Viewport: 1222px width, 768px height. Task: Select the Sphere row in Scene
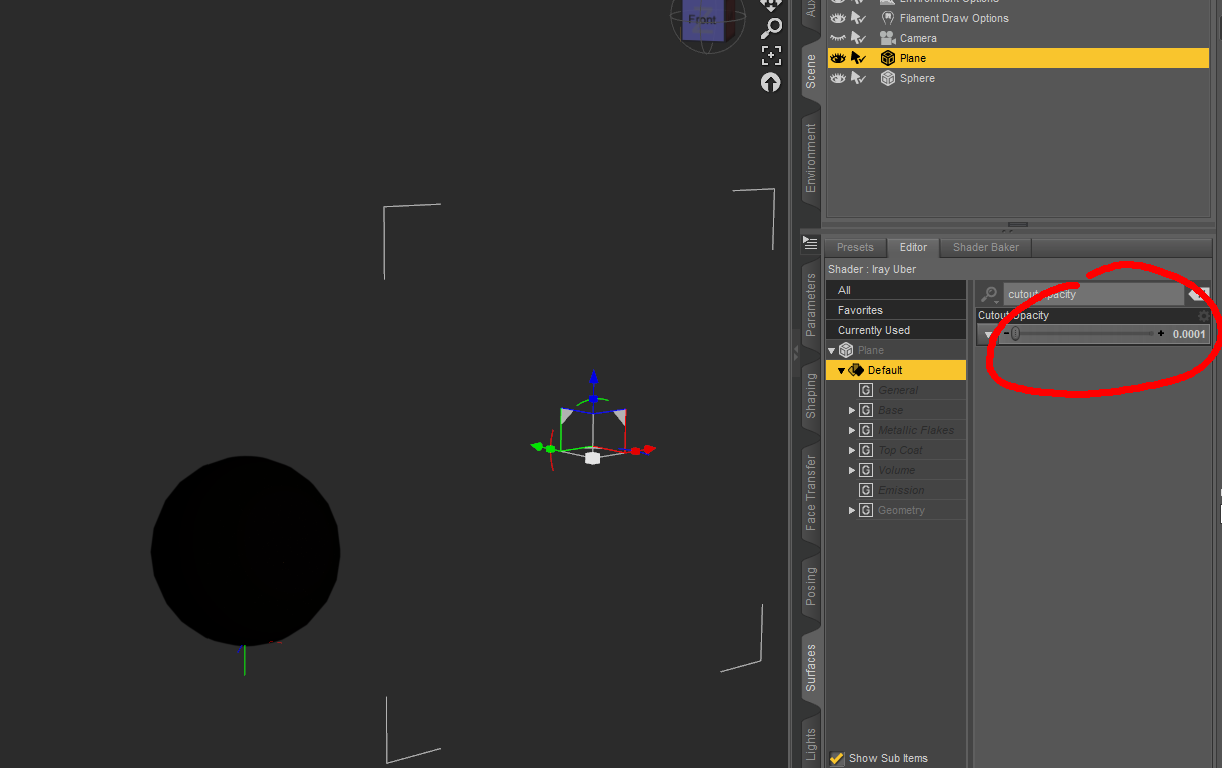click(x=1019, y=78)
